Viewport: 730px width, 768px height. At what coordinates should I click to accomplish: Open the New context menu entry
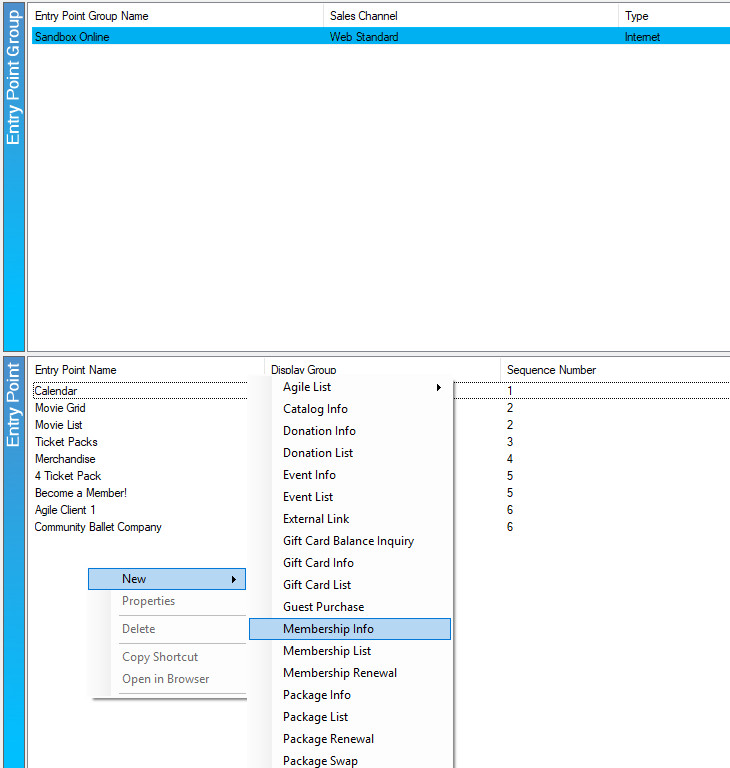[x=167, y=579]
